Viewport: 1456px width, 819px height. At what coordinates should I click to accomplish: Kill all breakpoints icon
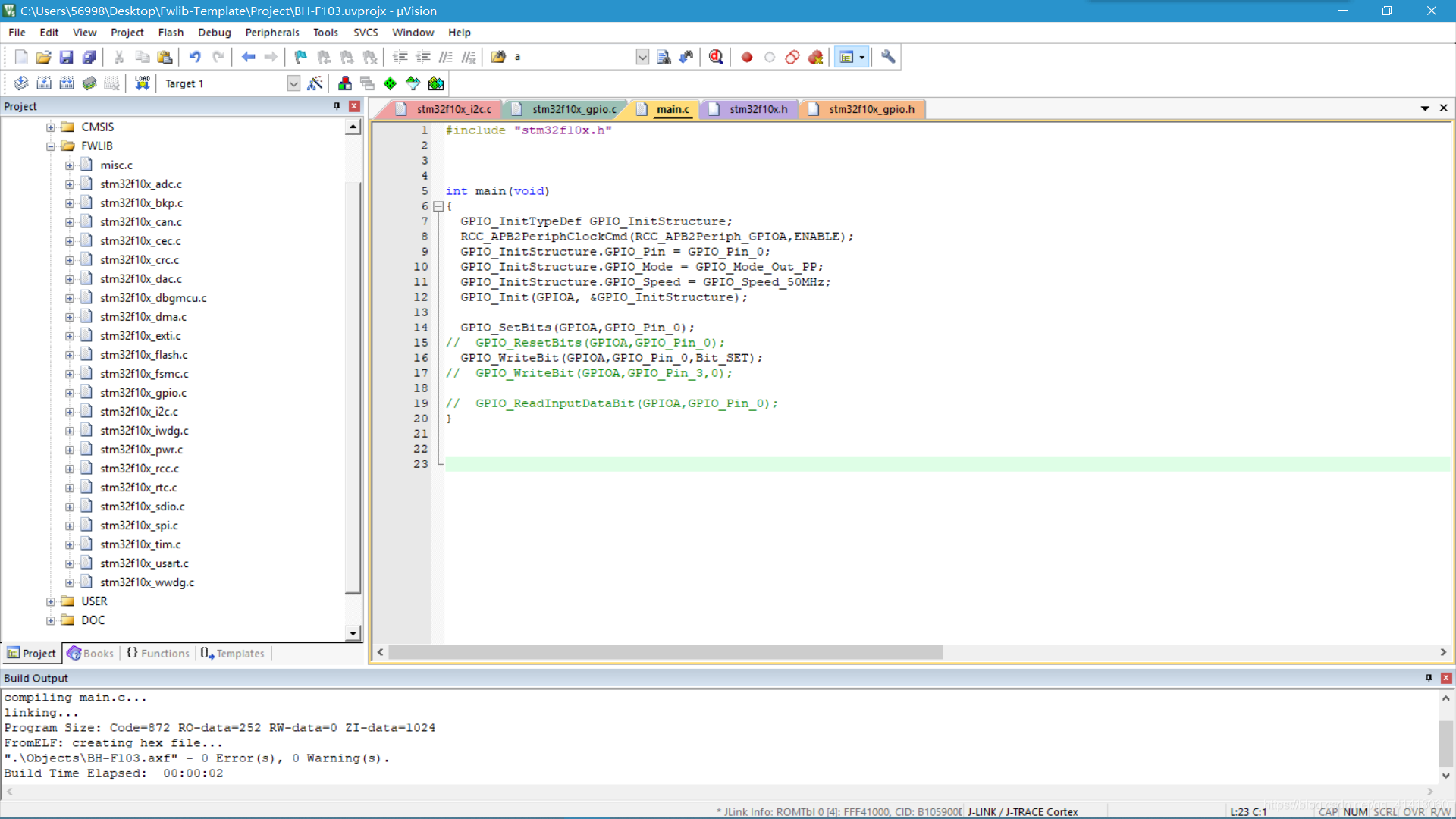816,57
